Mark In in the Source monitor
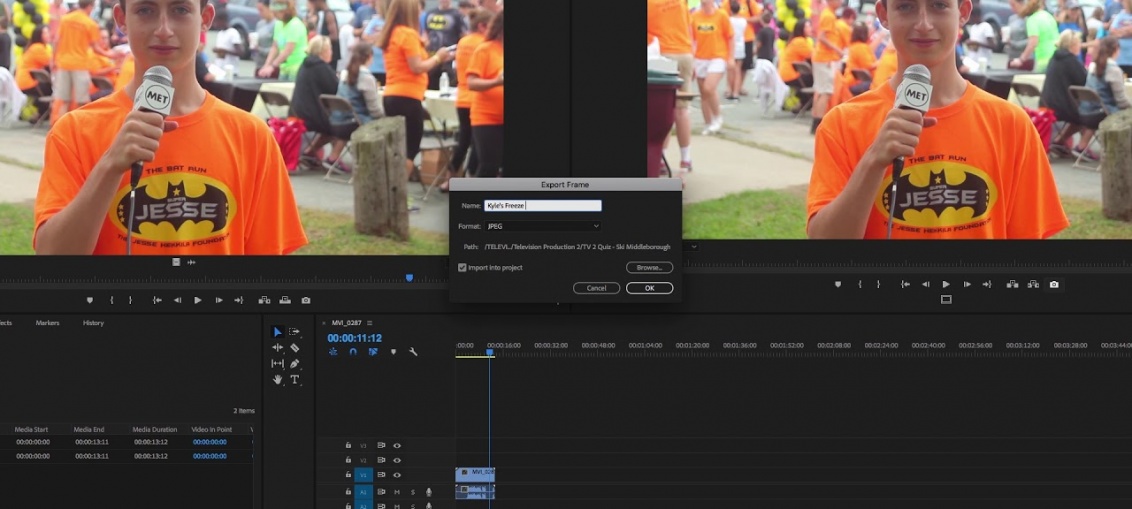The height and width of the screenshot is (509, 1132). click(111, 300)
